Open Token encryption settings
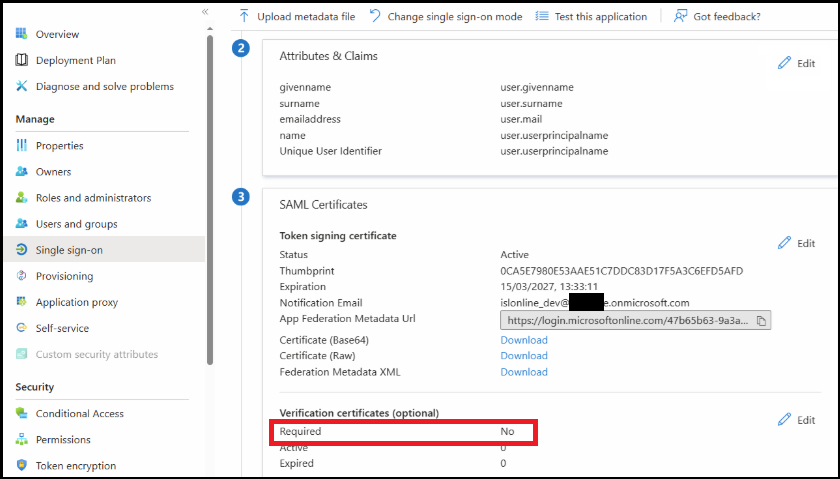This screenshot has height=479, width=840. (76, 466)
